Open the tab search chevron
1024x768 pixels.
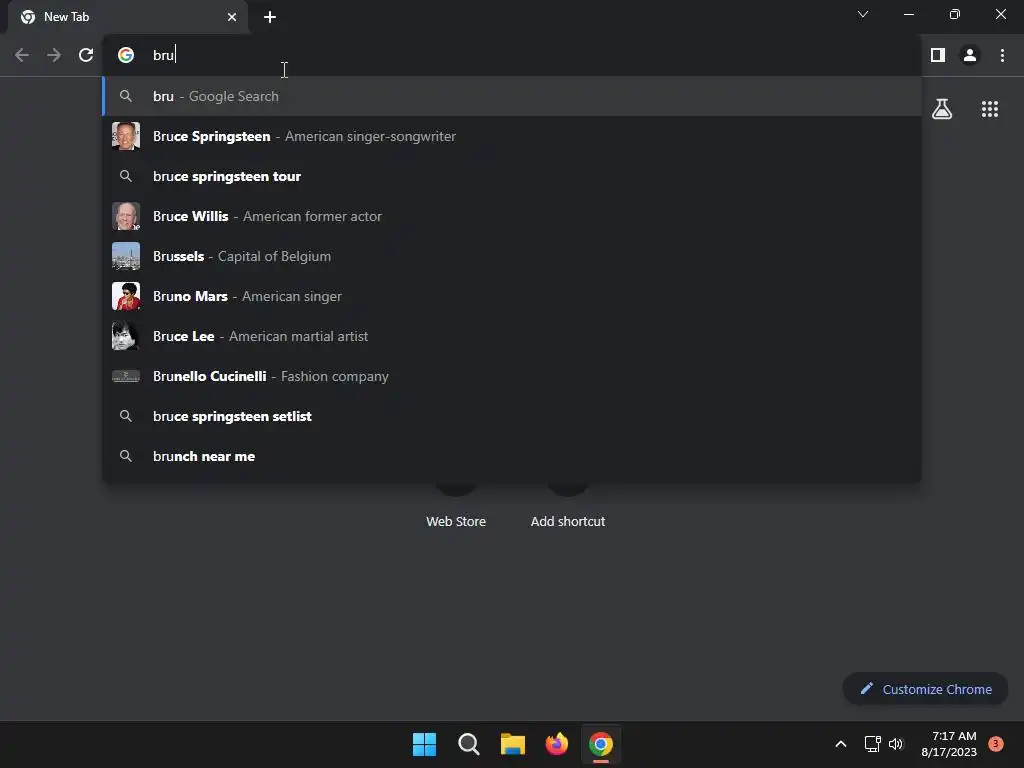pos(863,14)
